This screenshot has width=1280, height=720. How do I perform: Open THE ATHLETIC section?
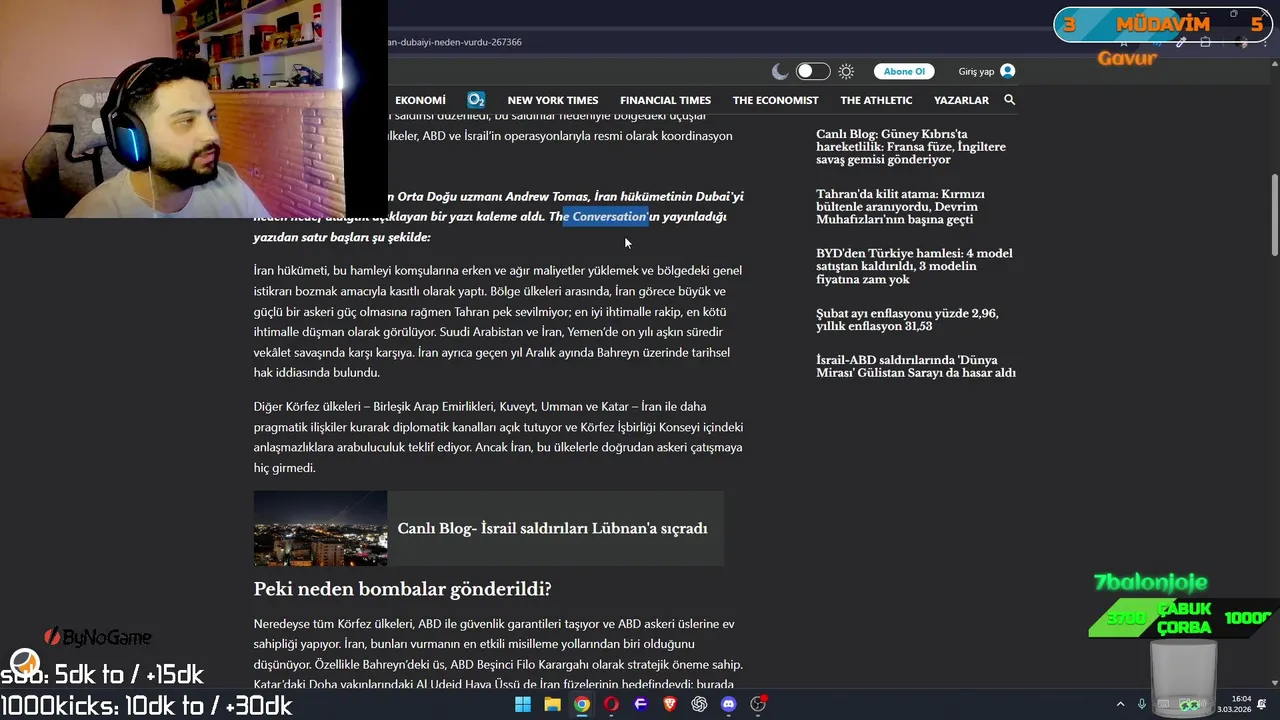coord(876,100)
